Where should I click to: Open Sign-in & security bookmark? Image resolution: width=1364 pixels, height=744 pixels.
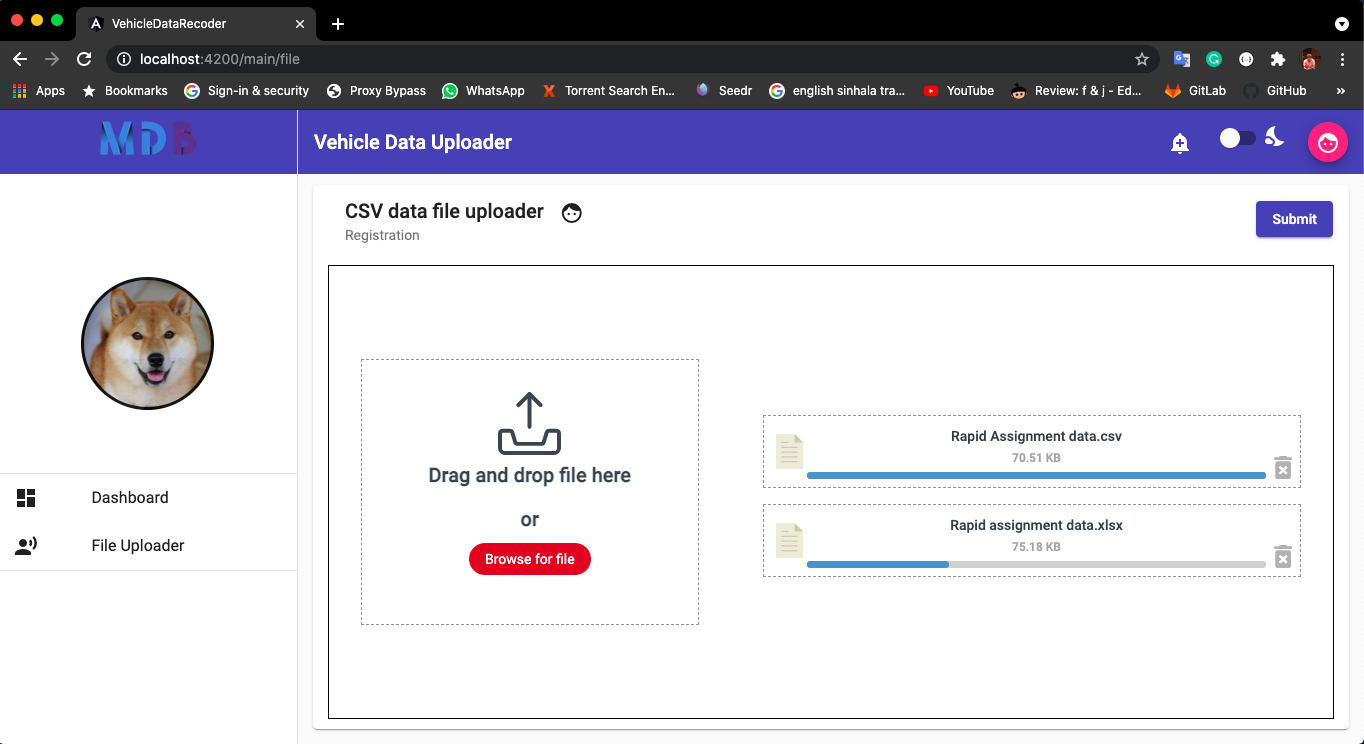point(247,91)
